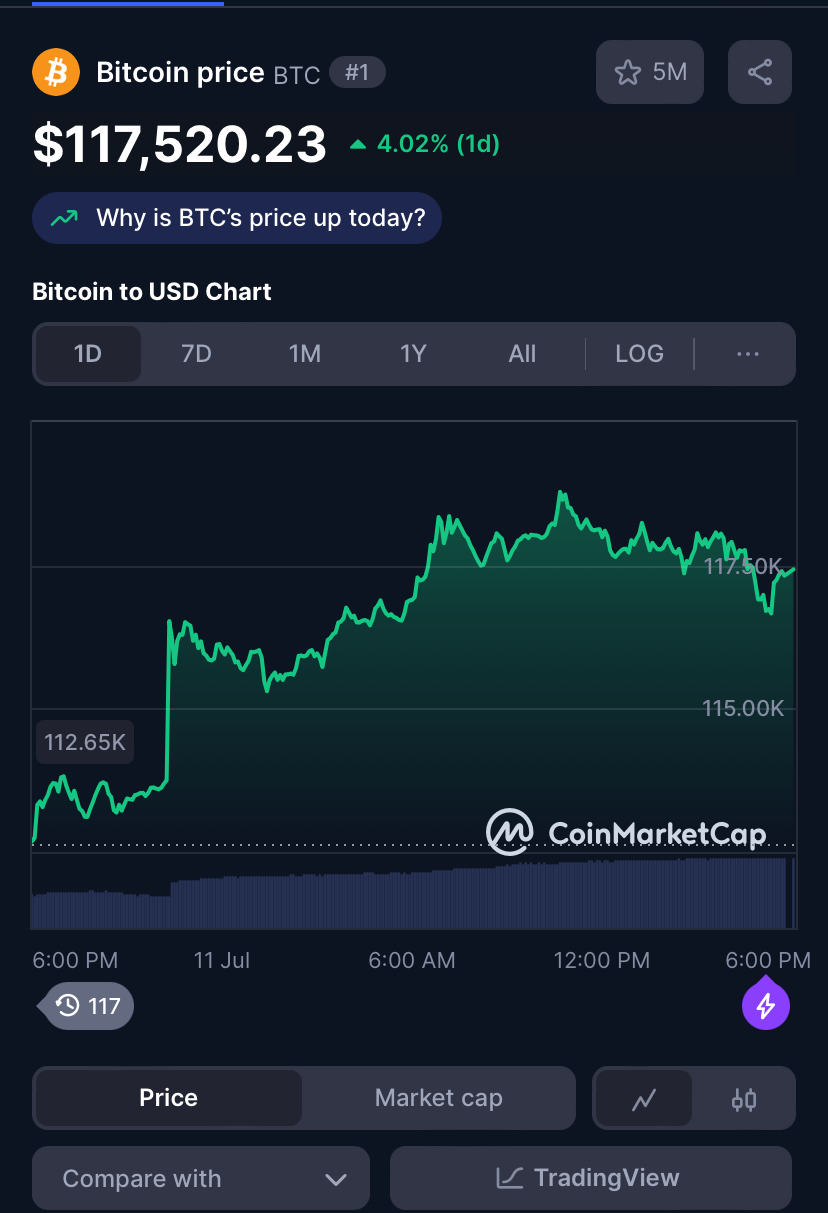
Task: Toggle the LOG scale option
Action: [x=639, y=354]
